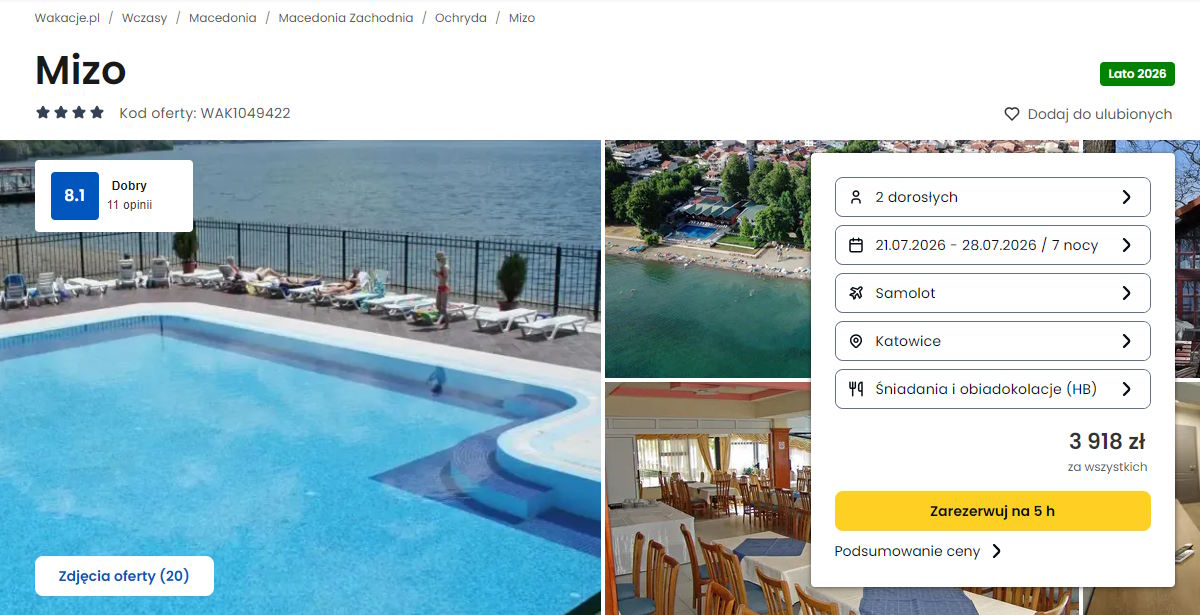Viewport: 1200px width, 615px height.
Task: Open the Wczasy breadcrumb link
Action: 144,18
